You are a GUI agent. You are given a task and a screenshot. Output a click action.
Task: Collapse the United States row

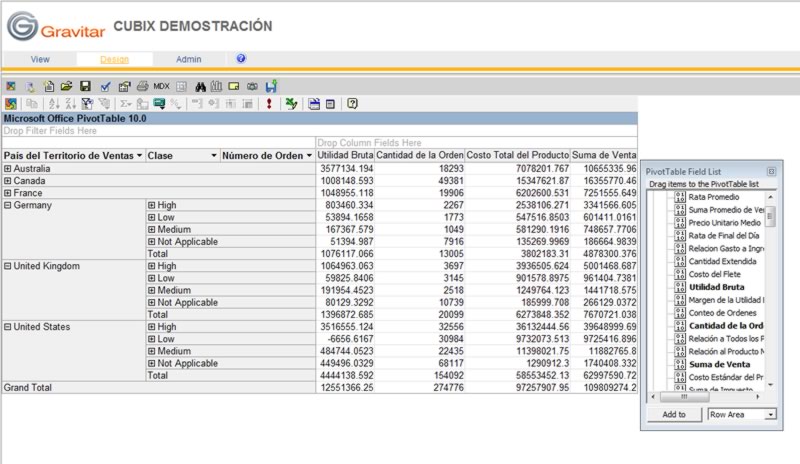click(8, 327)
